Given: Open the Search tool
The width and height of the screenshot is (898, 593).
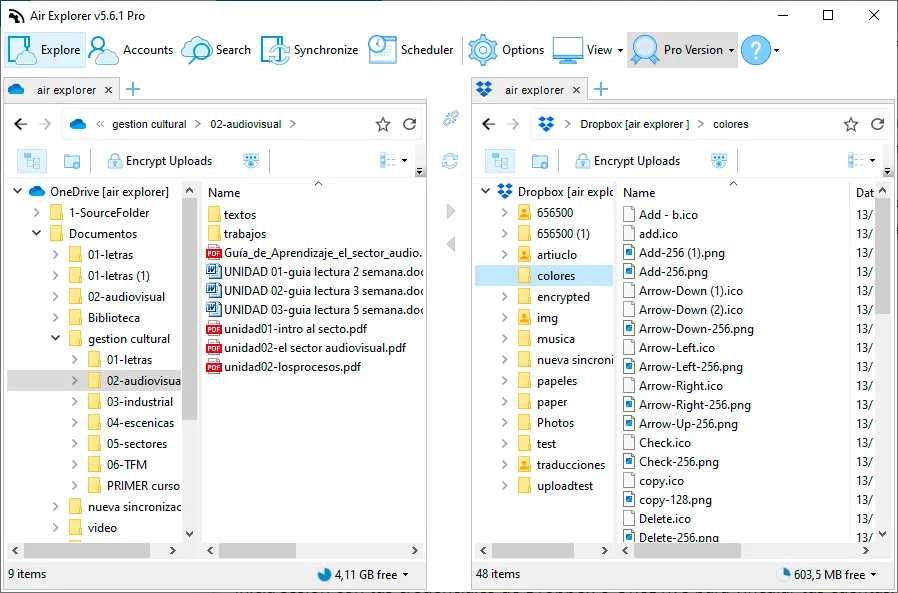Looking at the screenshot, I should pos(216,50).
